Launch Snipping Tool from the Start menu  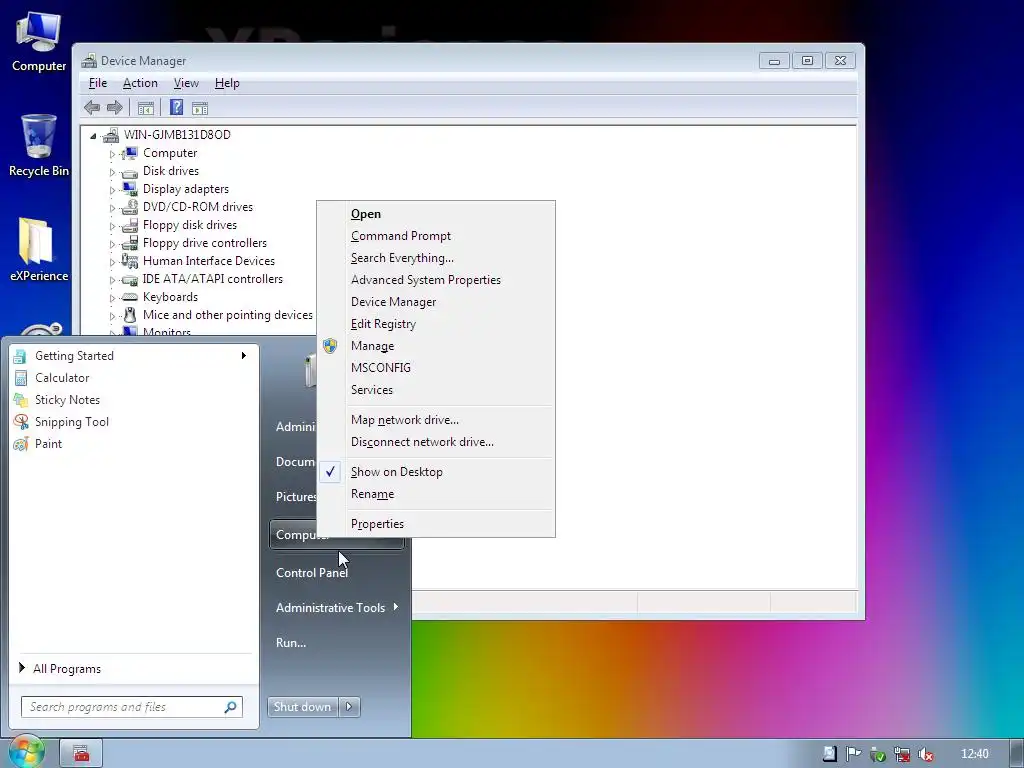[x=71, y=422]
